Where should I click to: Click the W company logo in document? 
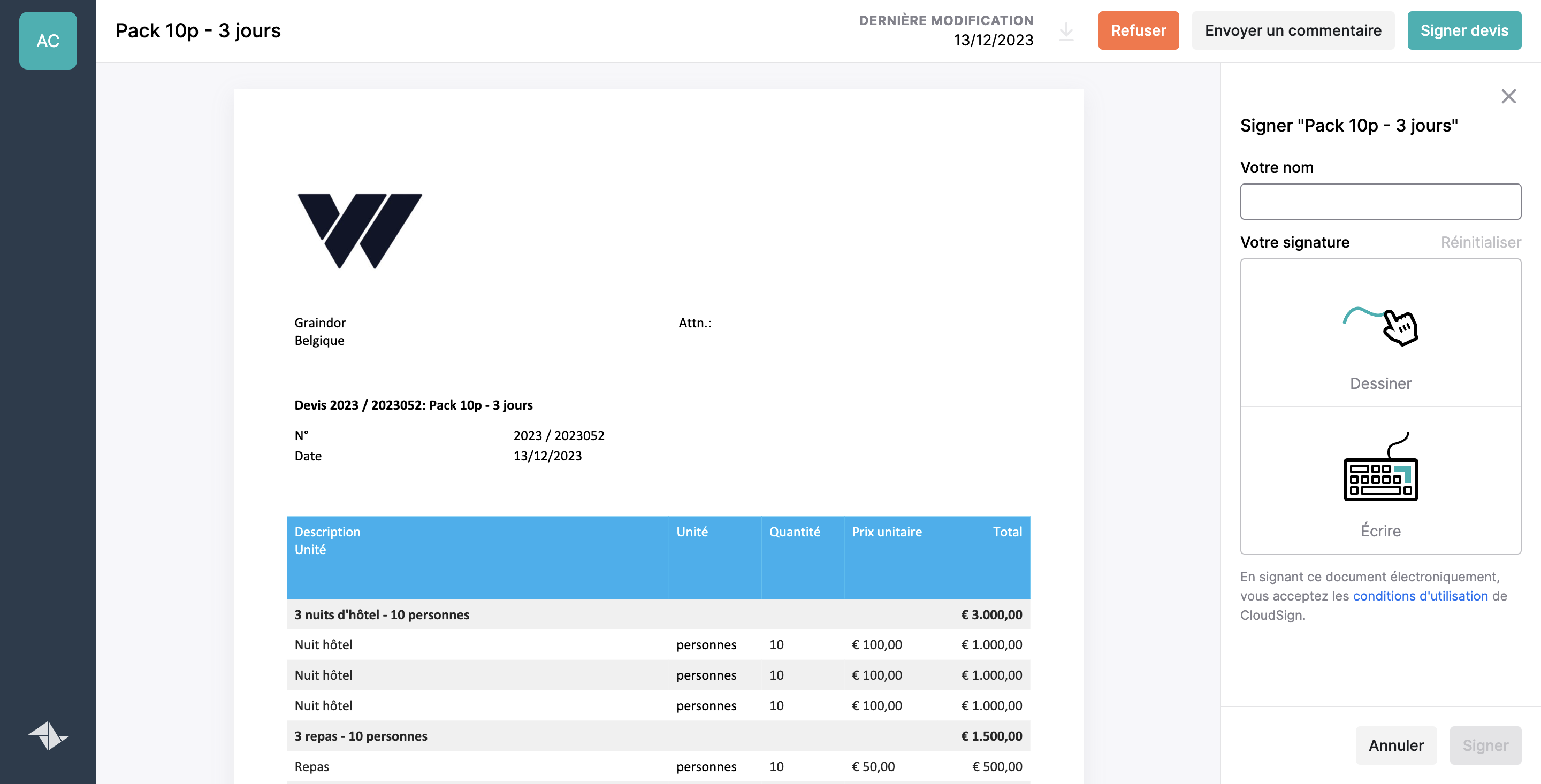(x=360, y=231)
